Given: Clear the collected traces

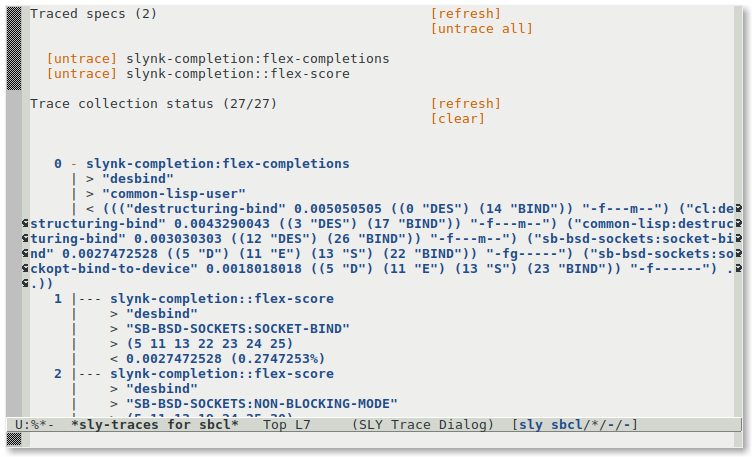Looking at the screenshot, I should (x=457, y=119).
